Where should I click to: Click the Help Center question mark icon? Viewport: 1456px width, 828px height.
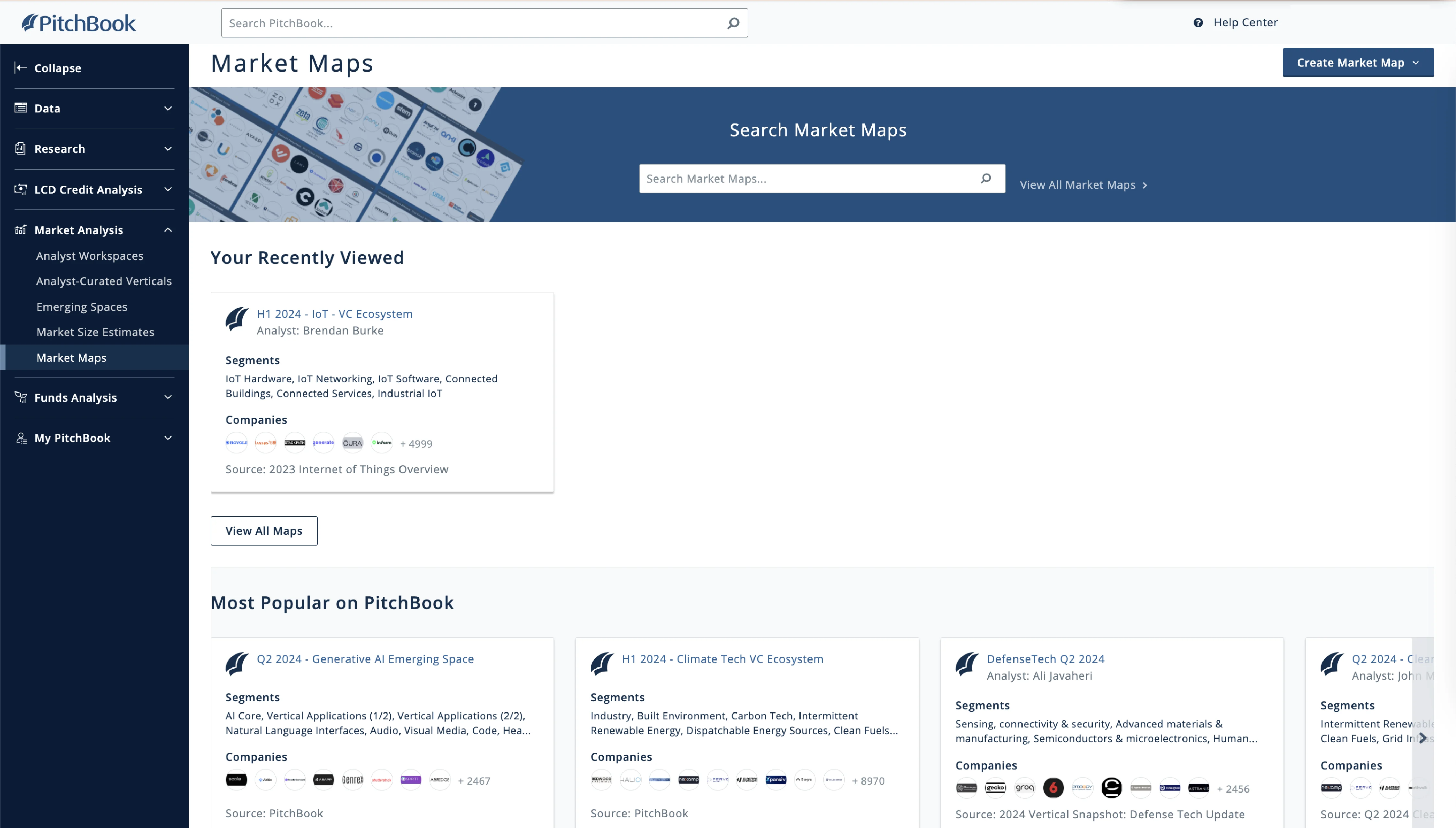pyautogui.click(x=1198, y=23)
